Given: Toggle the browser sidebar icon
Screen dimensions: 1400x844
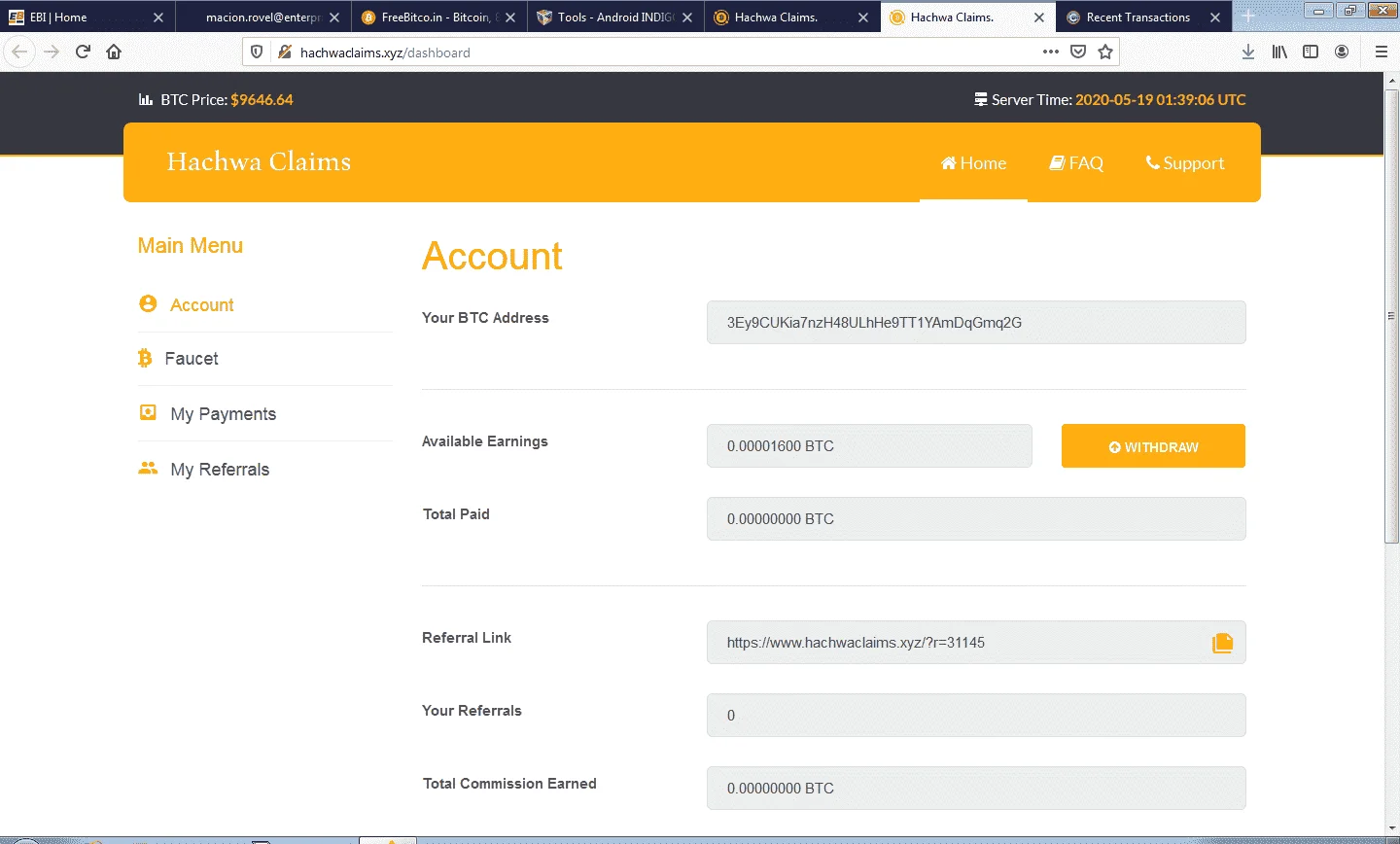Looking at the screenshot, I should 1311,53.
